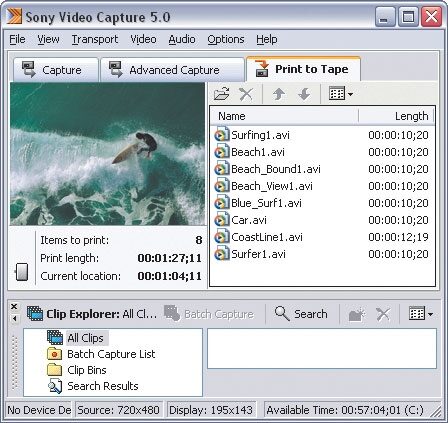This screenshot has height=423, width=448.
Task: Click the remove X icon beside open folder
Action: [246, 94]
